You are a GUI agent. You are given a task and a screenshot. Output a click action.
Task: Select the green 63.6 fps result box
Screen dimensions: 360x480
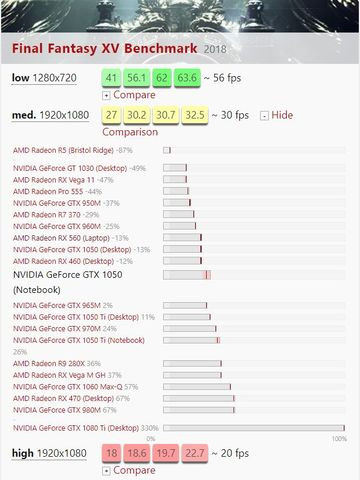pos(187,78)
